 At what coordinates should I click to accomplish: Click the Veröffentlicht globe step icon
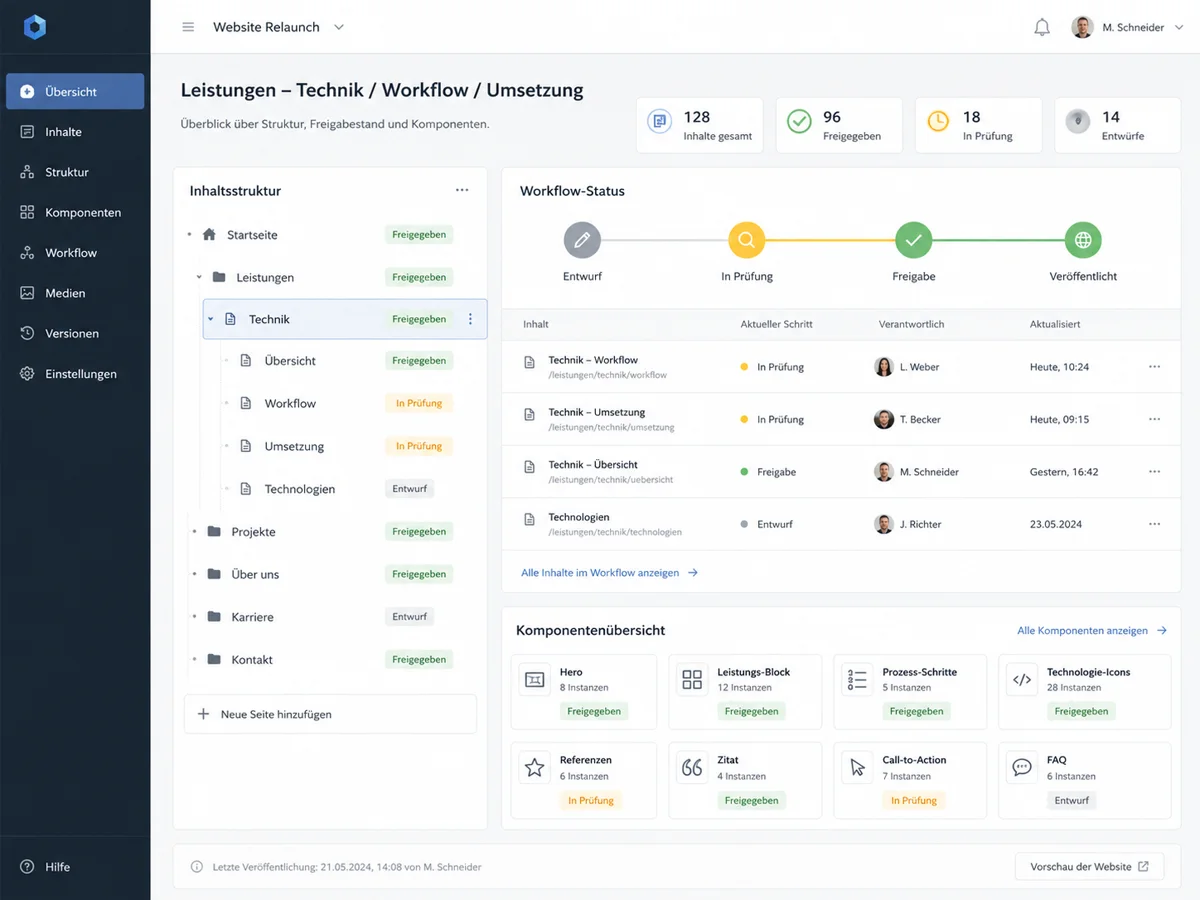coord(1083,240)
